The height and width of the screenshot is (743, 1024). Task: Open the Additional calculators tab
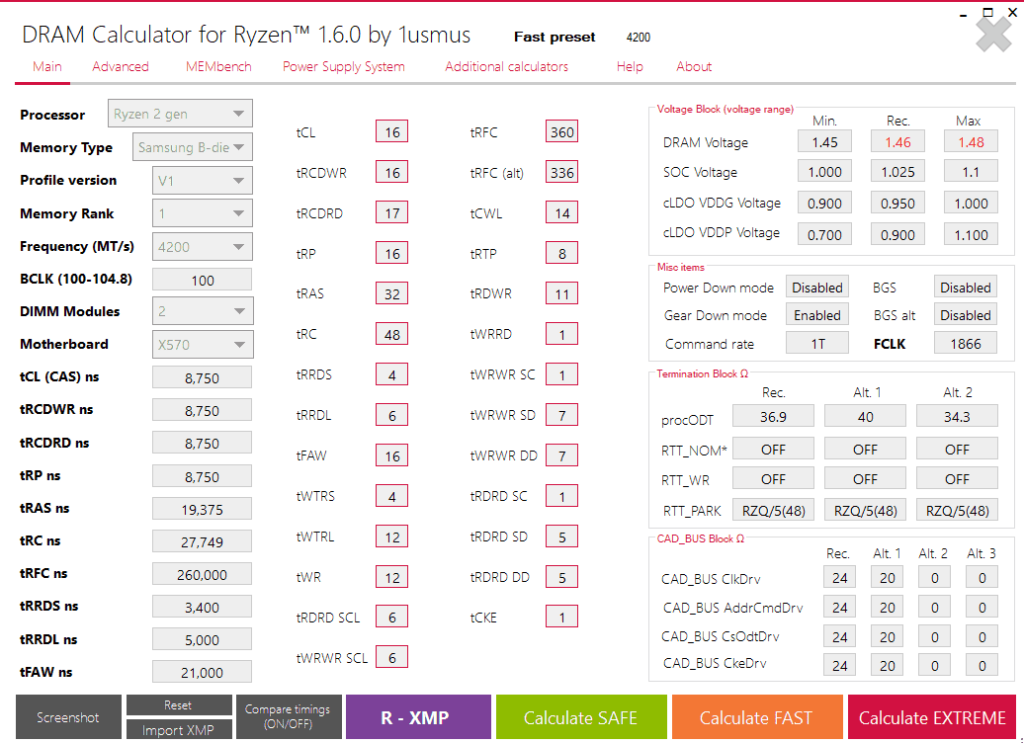(x=506, y=67)
